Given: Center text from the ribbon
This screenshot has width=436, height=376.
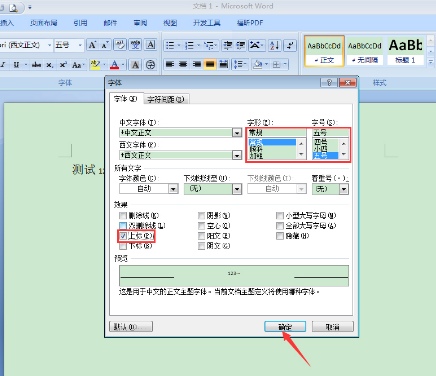Looking at the screenshot, I should point(183,64).
